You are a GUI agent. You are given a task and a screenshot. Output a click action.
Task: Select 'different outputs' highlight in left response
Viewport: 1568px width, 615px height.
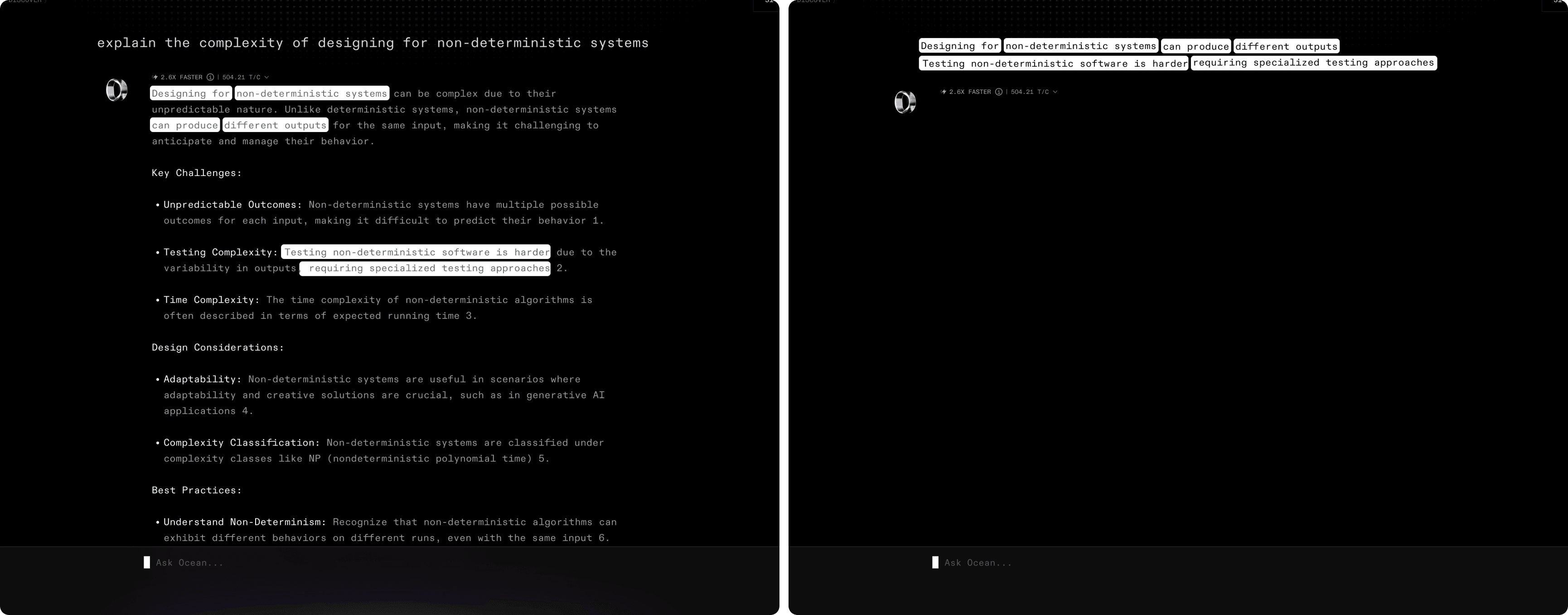click(275, 125)
